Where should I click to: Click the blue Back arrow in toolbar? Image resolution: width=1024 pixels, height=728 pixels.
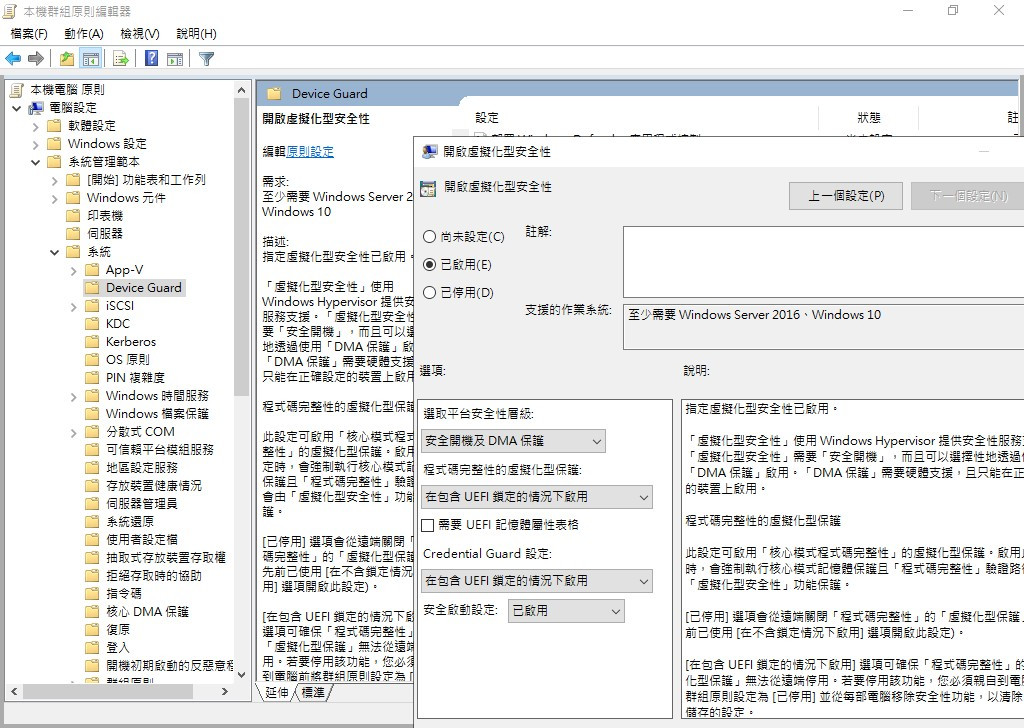click(x=13, y=59)
